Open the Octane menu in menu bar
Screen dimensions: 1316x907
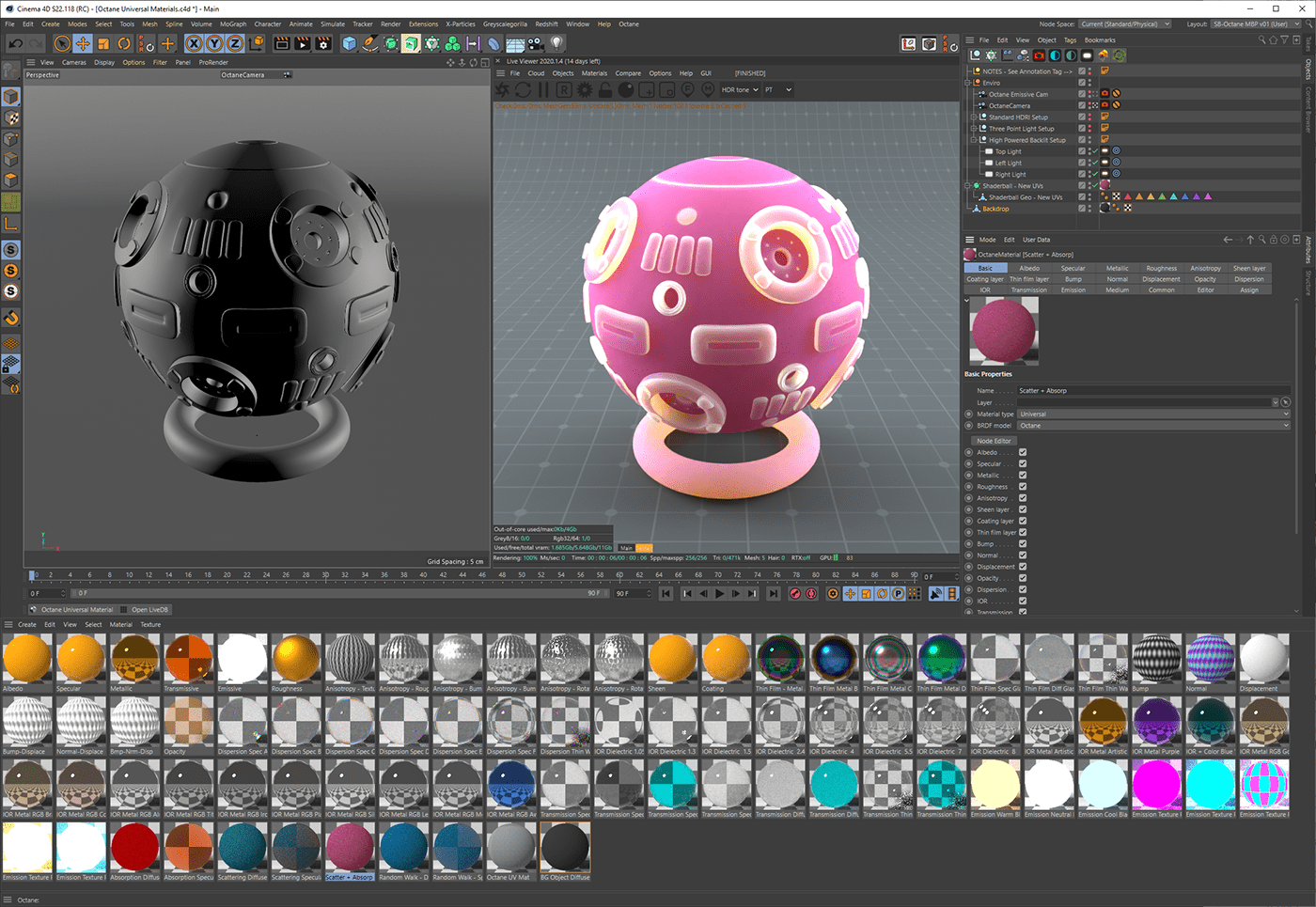point(628,24)
